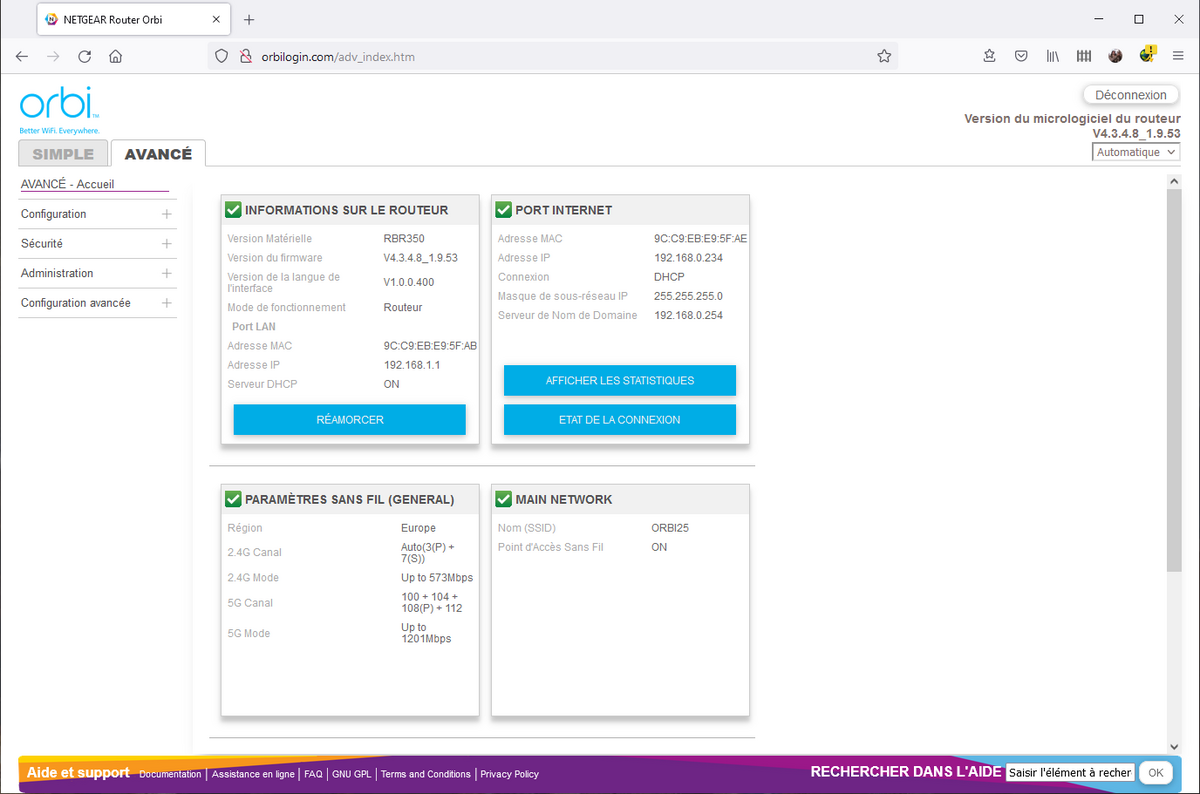Image resolution: width=1200 pixels, height=794 pixels.
Task: Bookmark this page with the star
Action: (x=884, y=57)
